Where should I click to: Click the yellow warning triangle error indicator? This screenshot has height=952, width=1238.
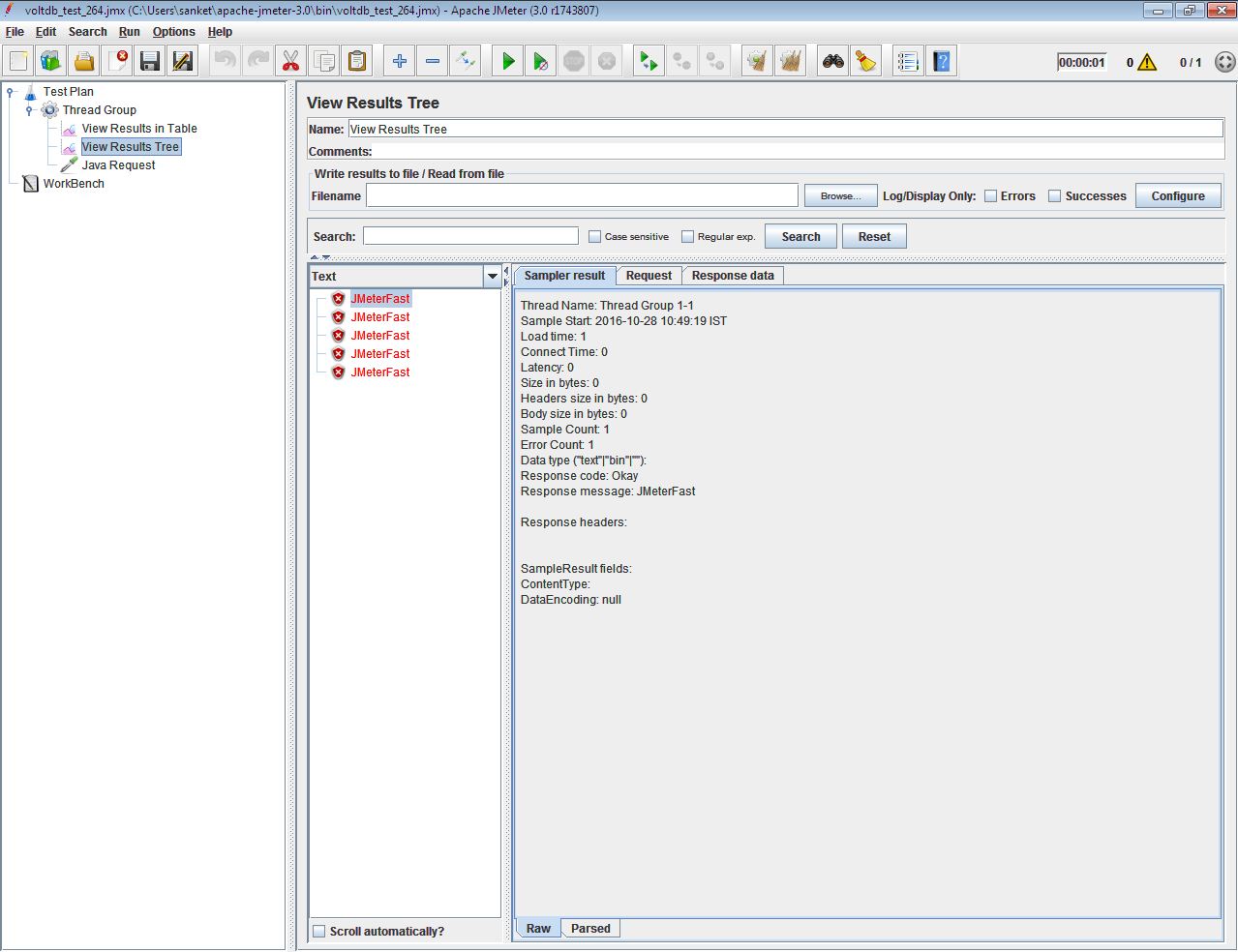(1147, 62)
